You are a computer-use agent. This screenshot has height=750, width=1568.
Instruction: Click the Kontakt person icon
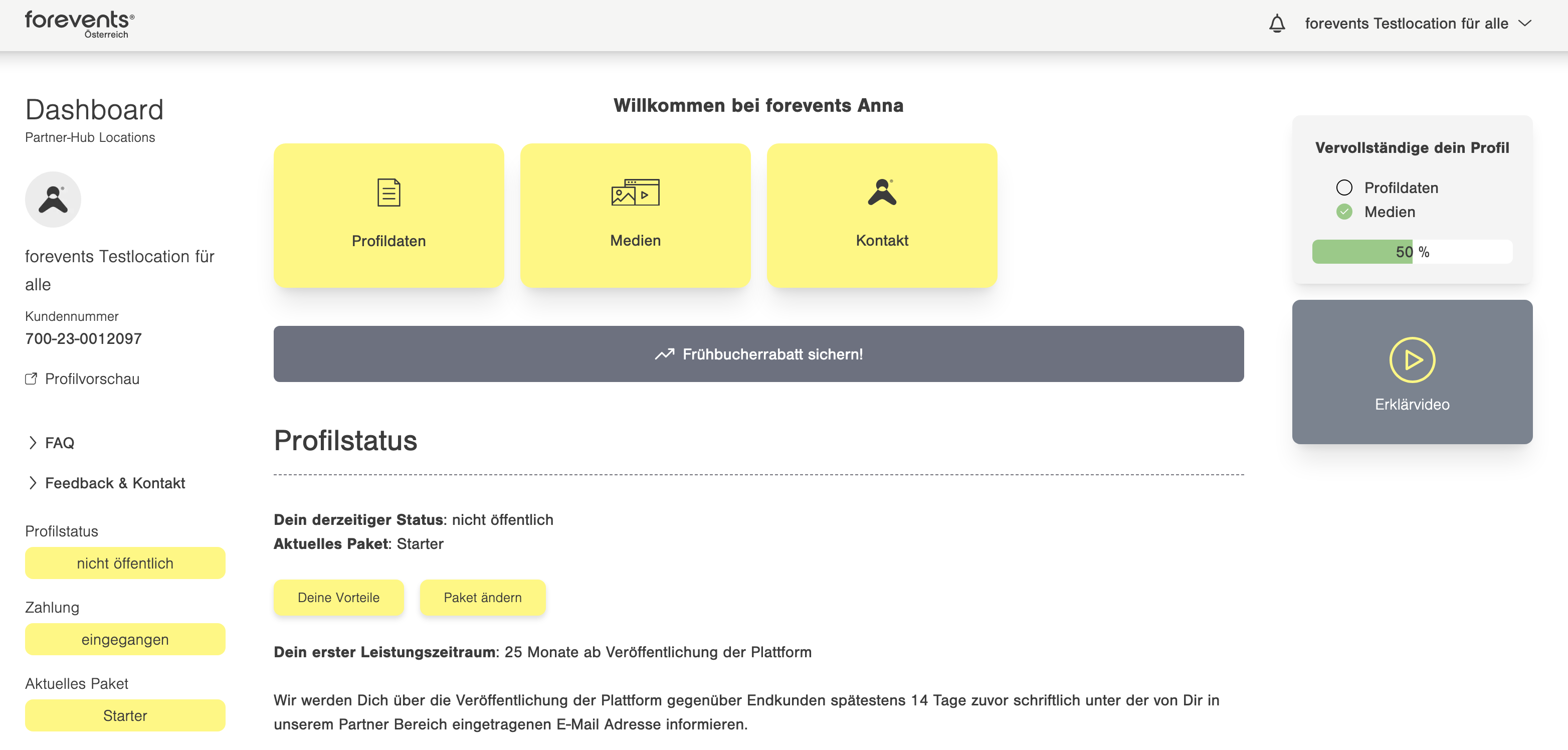(882, 192)
